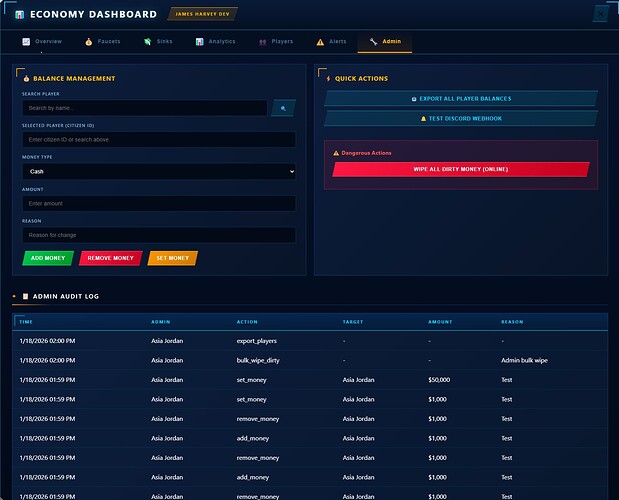Click the Set Money button
619x500 pixels.
[x=172, y=258]
